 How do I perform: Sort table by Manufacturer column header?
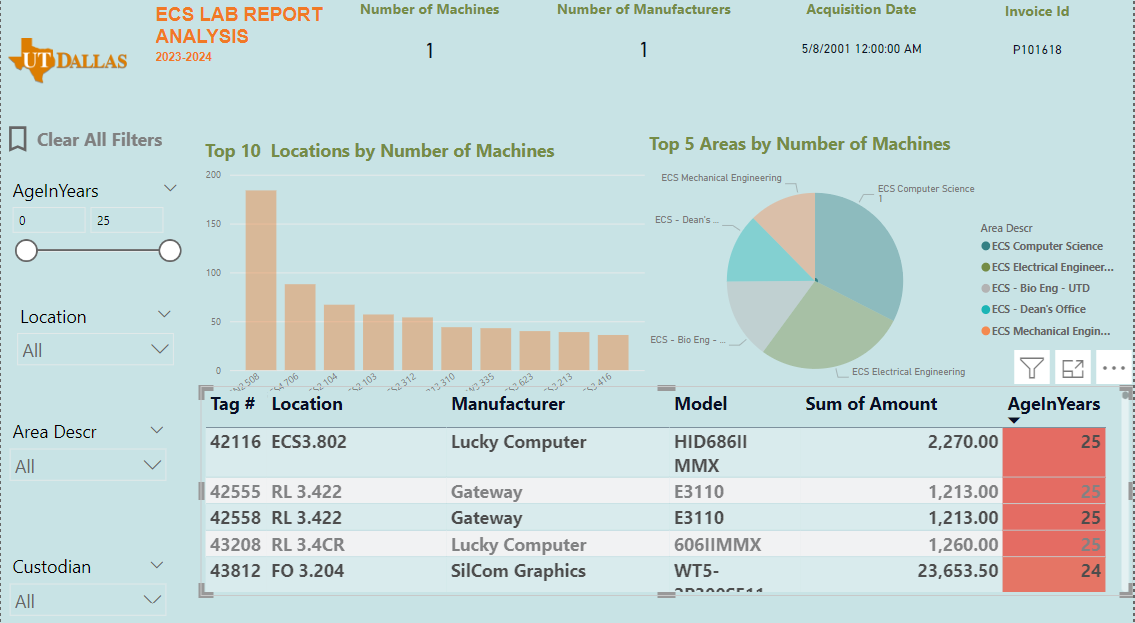tap(508, 404)
